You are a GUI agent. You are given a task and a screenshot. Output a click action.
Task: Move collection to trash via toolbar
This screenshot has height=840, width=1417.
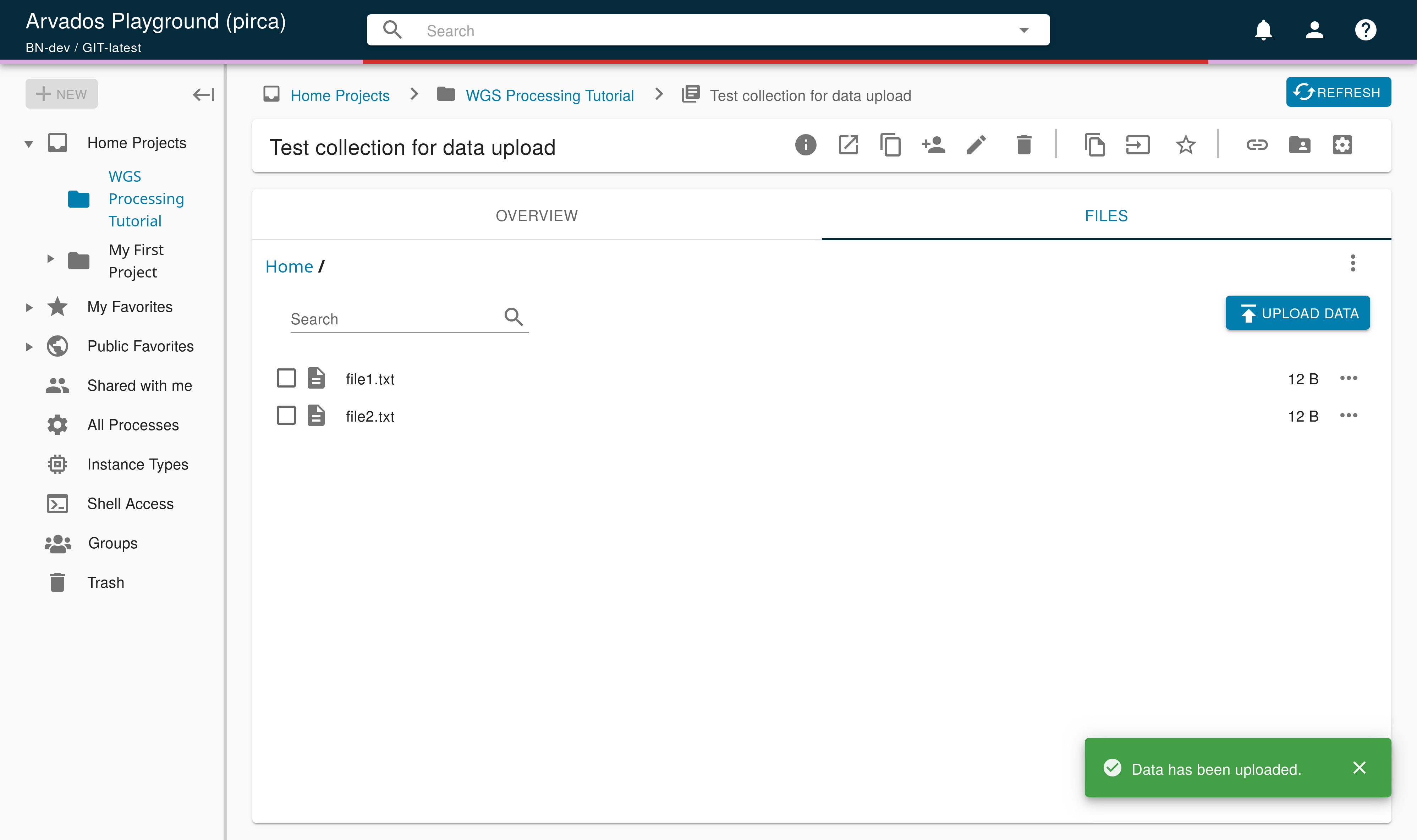(x=1024, y=145)
